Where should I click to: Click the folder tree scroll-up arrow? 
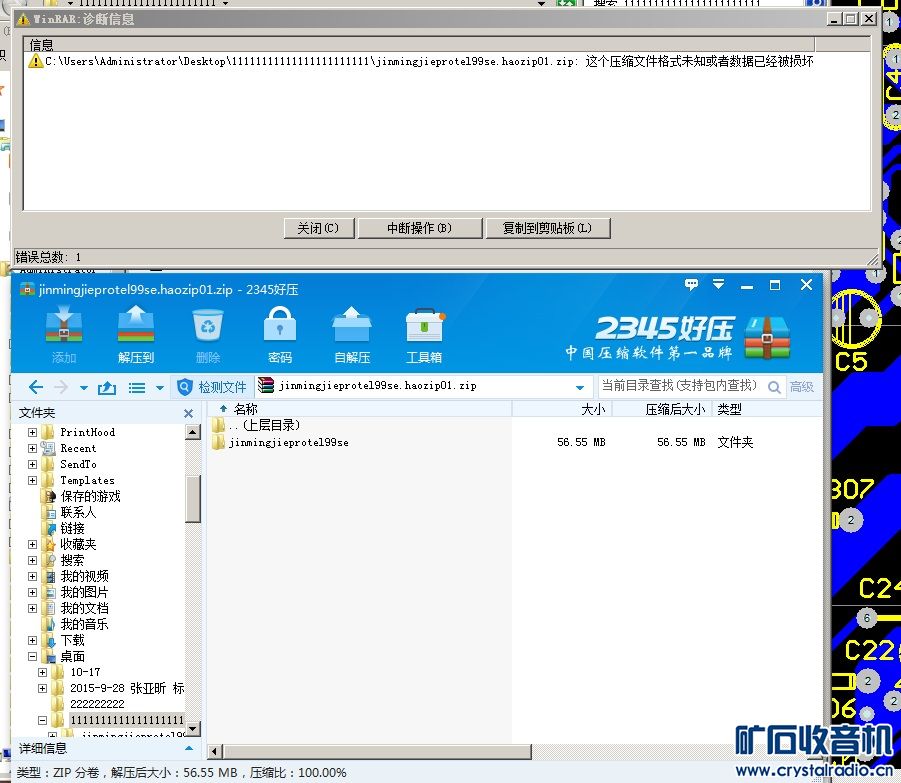coord(192,432)
